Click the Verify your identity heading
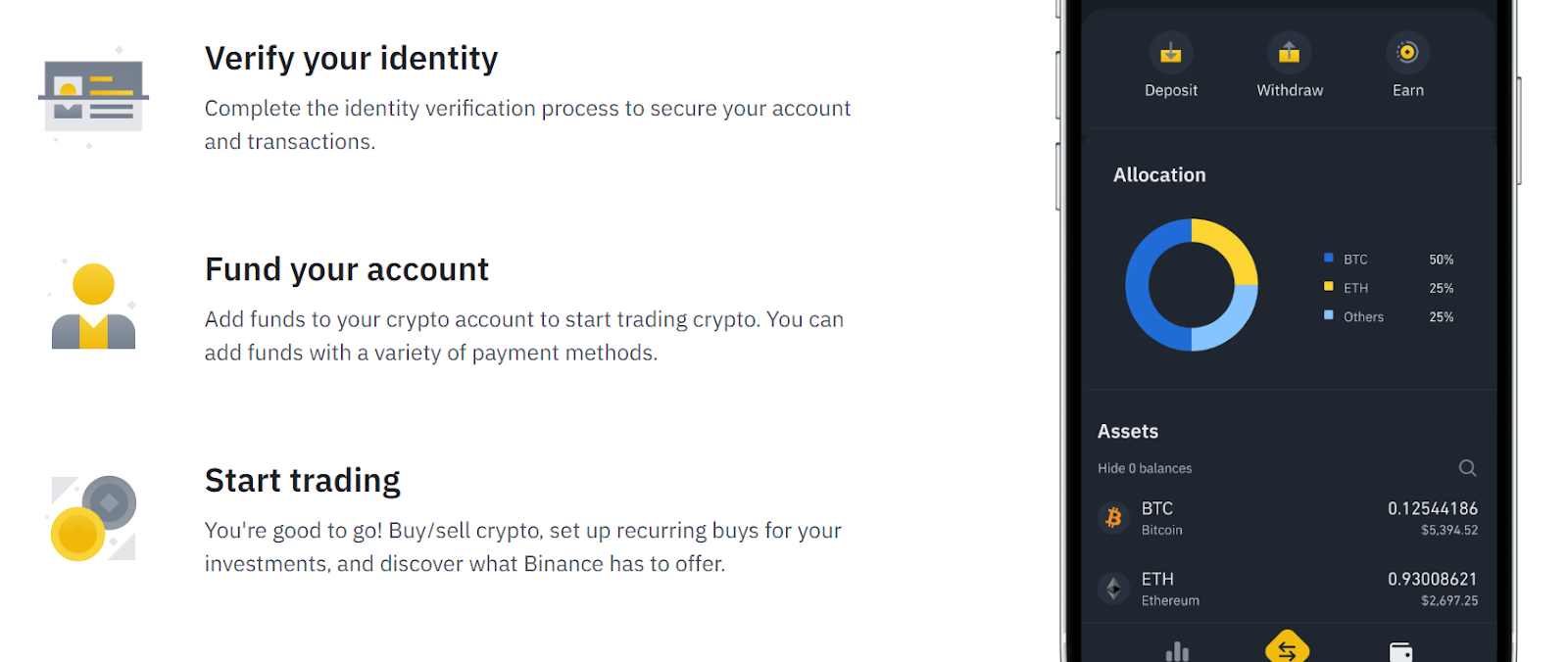 pos(351,59)
